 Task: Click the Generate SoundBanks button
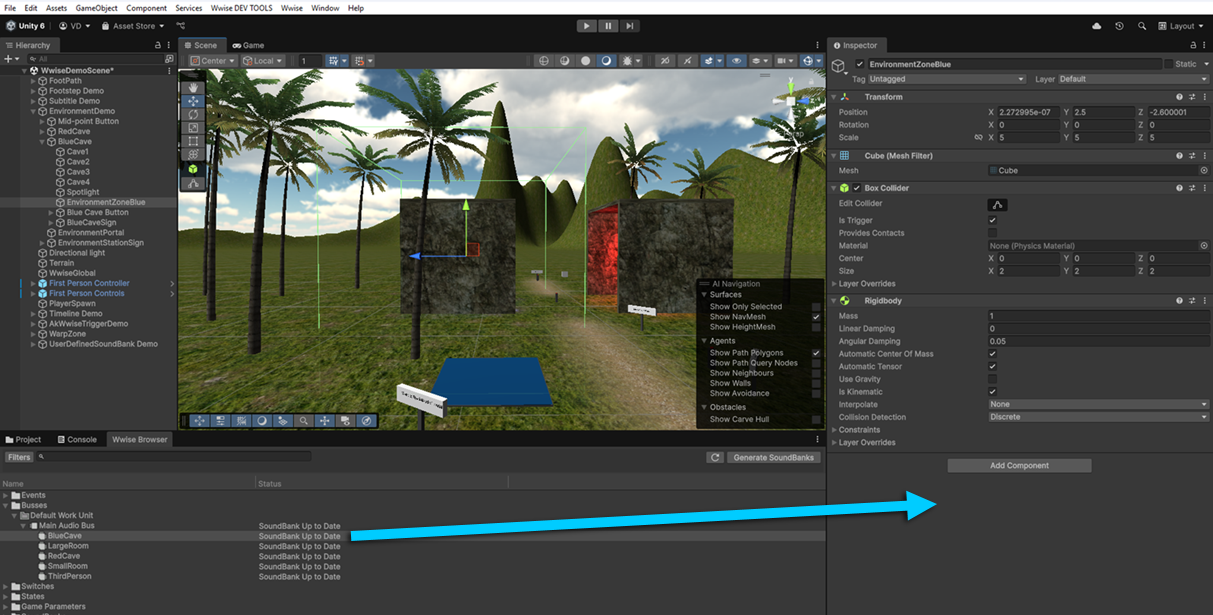(775, 457)
